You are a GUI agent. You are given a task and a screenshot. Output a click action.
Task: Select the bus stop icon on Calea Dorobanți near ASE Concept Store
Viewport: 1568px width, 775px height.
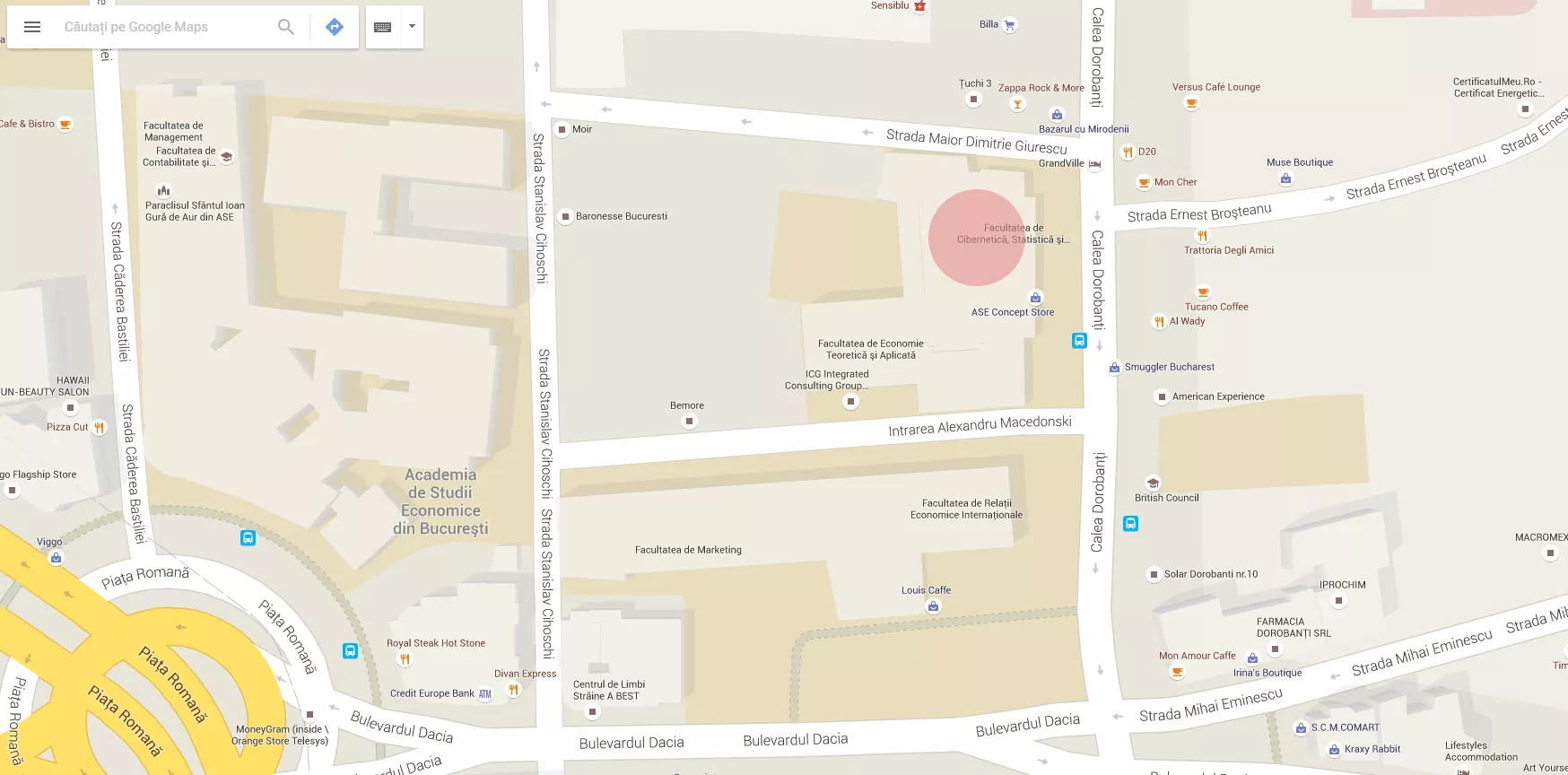[1079, 341]
